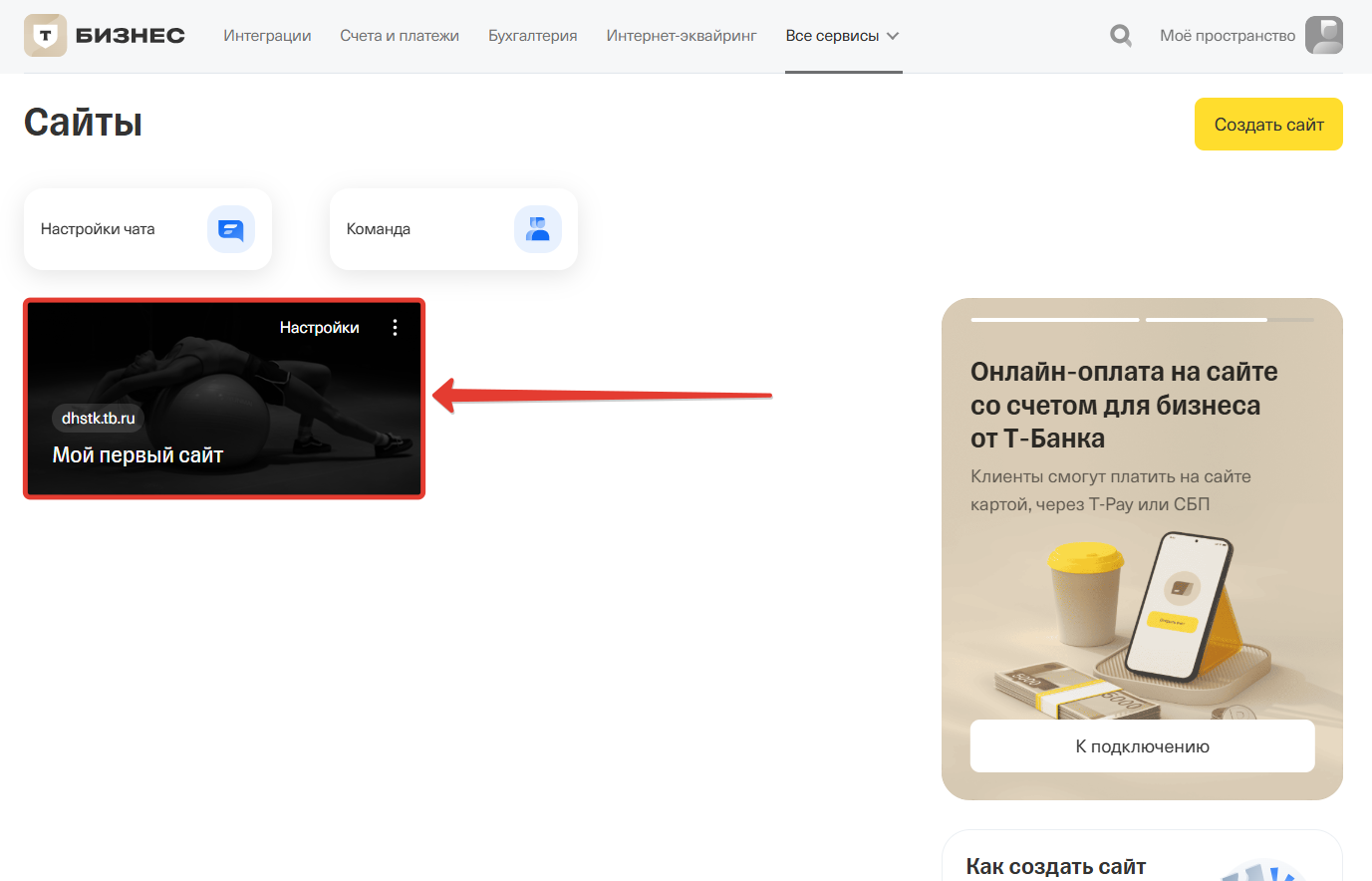Viewport: 1372px width, 881px height.
Task: Expand the Все сервисы dropdown
Action: (x=843, y=36)
